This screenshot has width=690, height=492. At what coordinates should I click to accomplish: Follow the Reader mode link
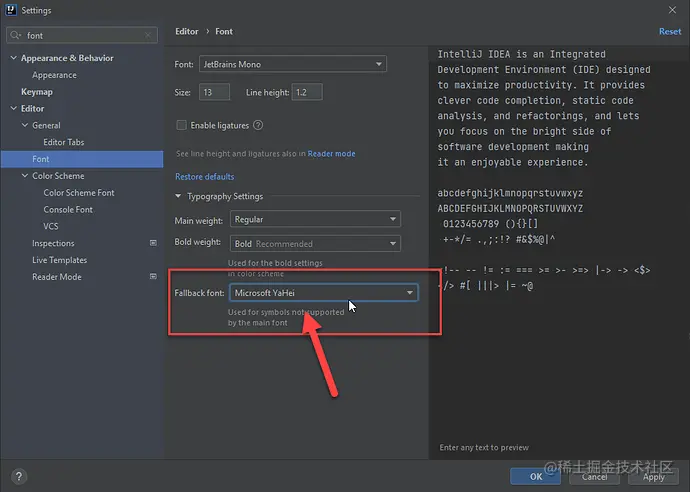point(331,154)
